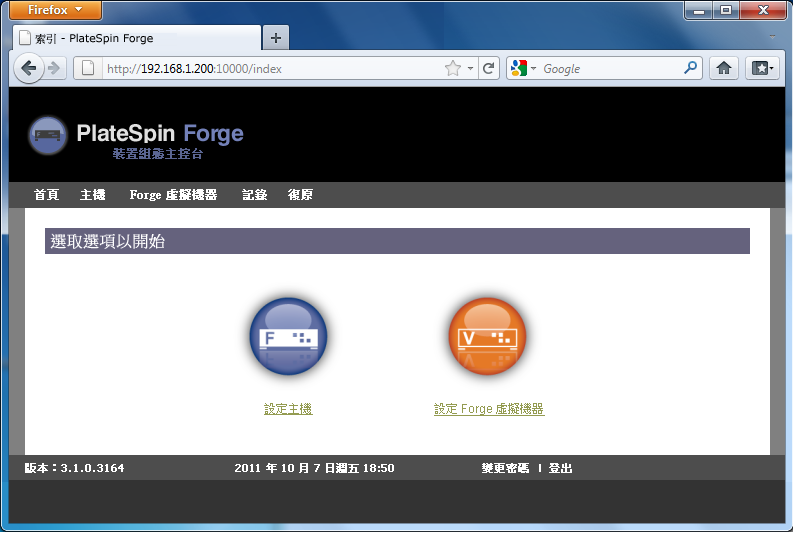Click the version text 3.1.0.3164

pos(93,468)
